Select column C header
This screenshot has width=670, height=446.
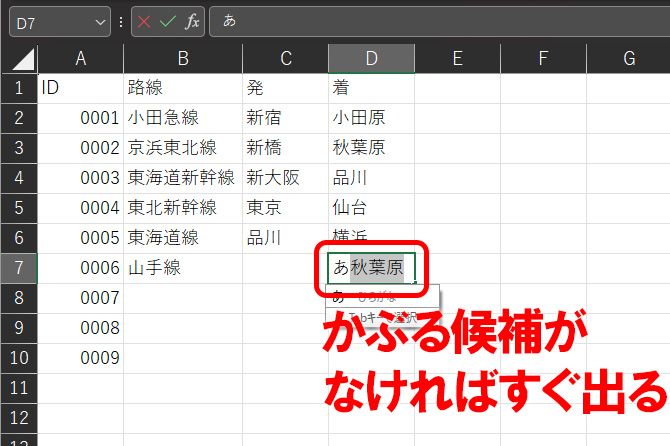285,59
